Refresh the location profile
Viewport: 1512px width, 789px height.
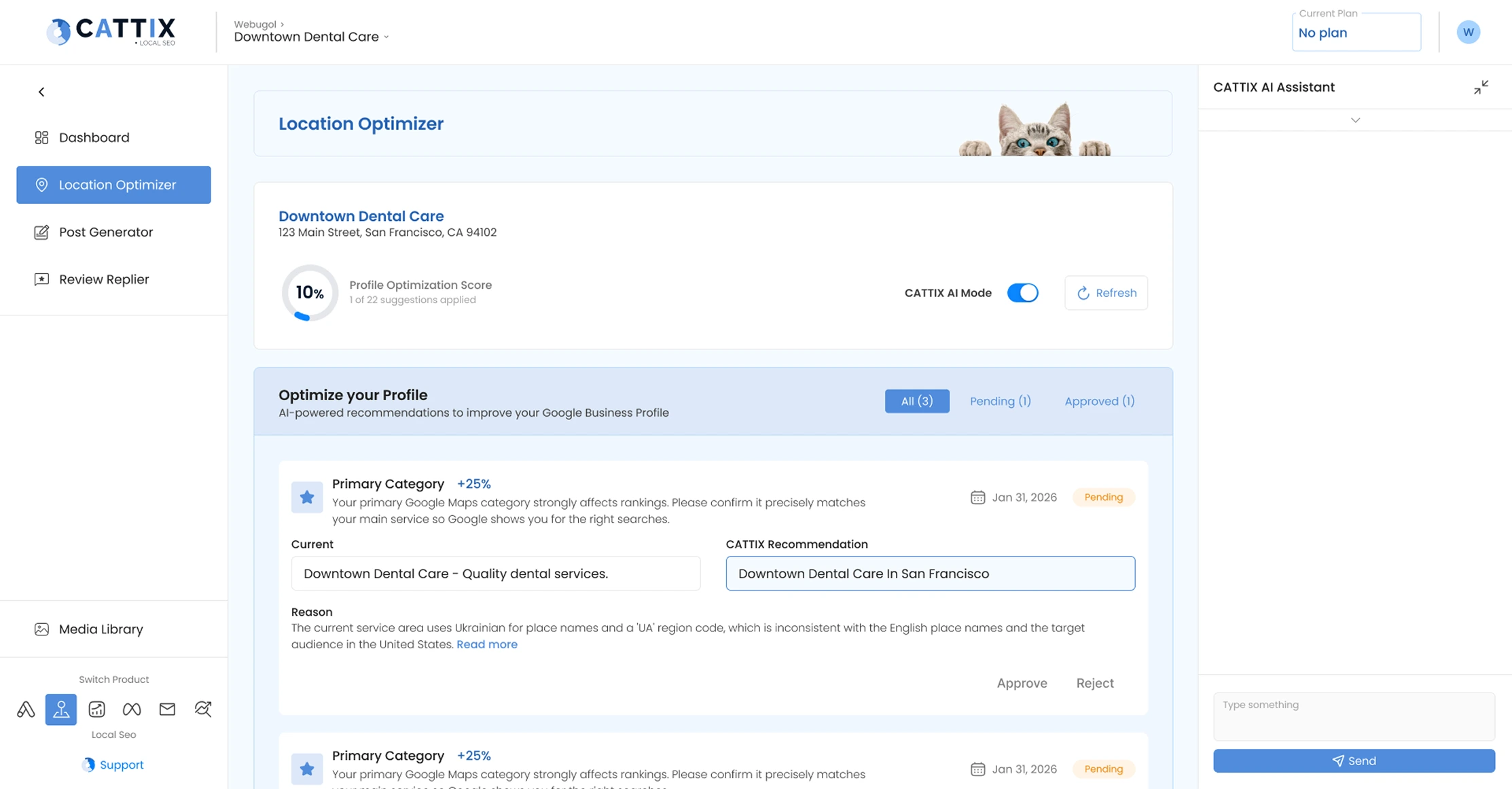point(1106,293)
